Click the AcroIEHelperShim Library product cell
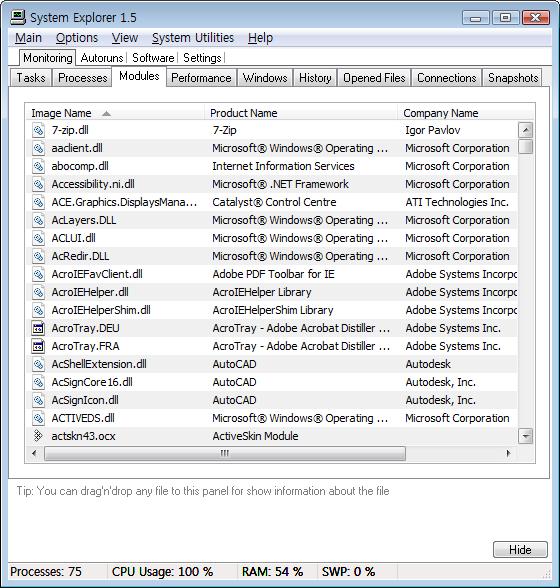Screen dimensions: 560x588 click(x=273, y=310)
